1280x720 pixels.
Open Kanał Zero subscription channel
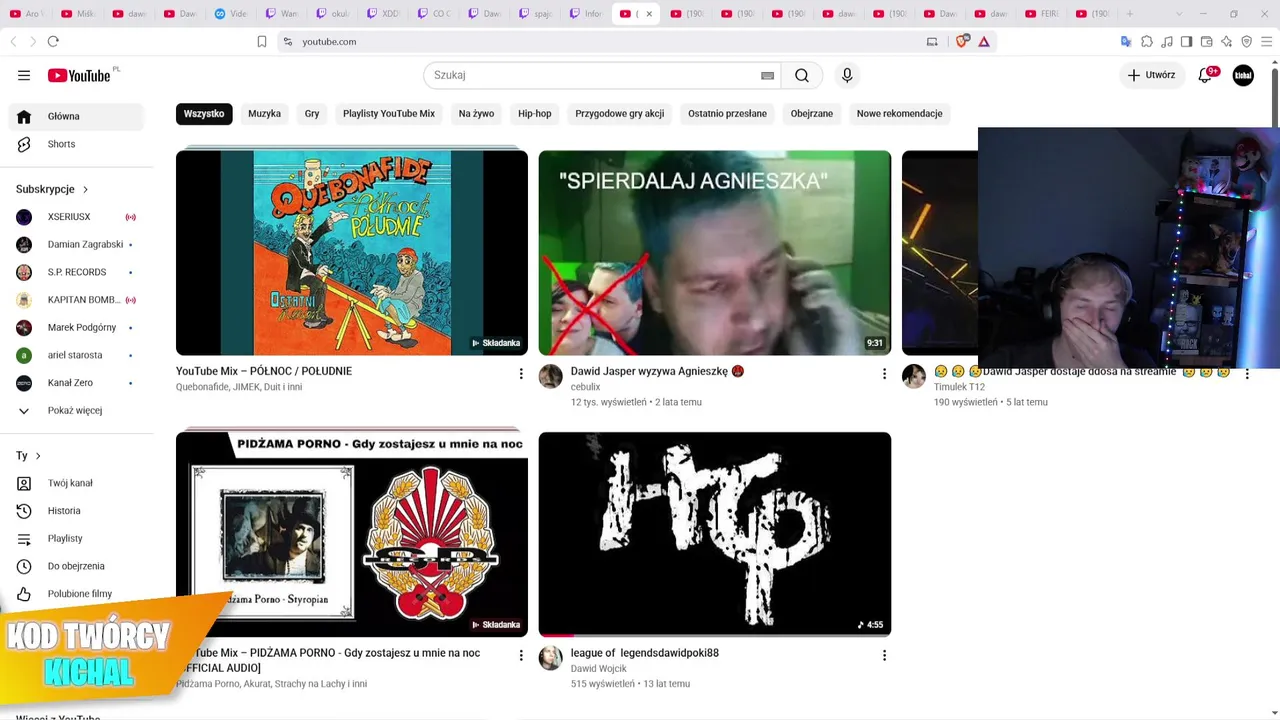click(x=76, y=383)
